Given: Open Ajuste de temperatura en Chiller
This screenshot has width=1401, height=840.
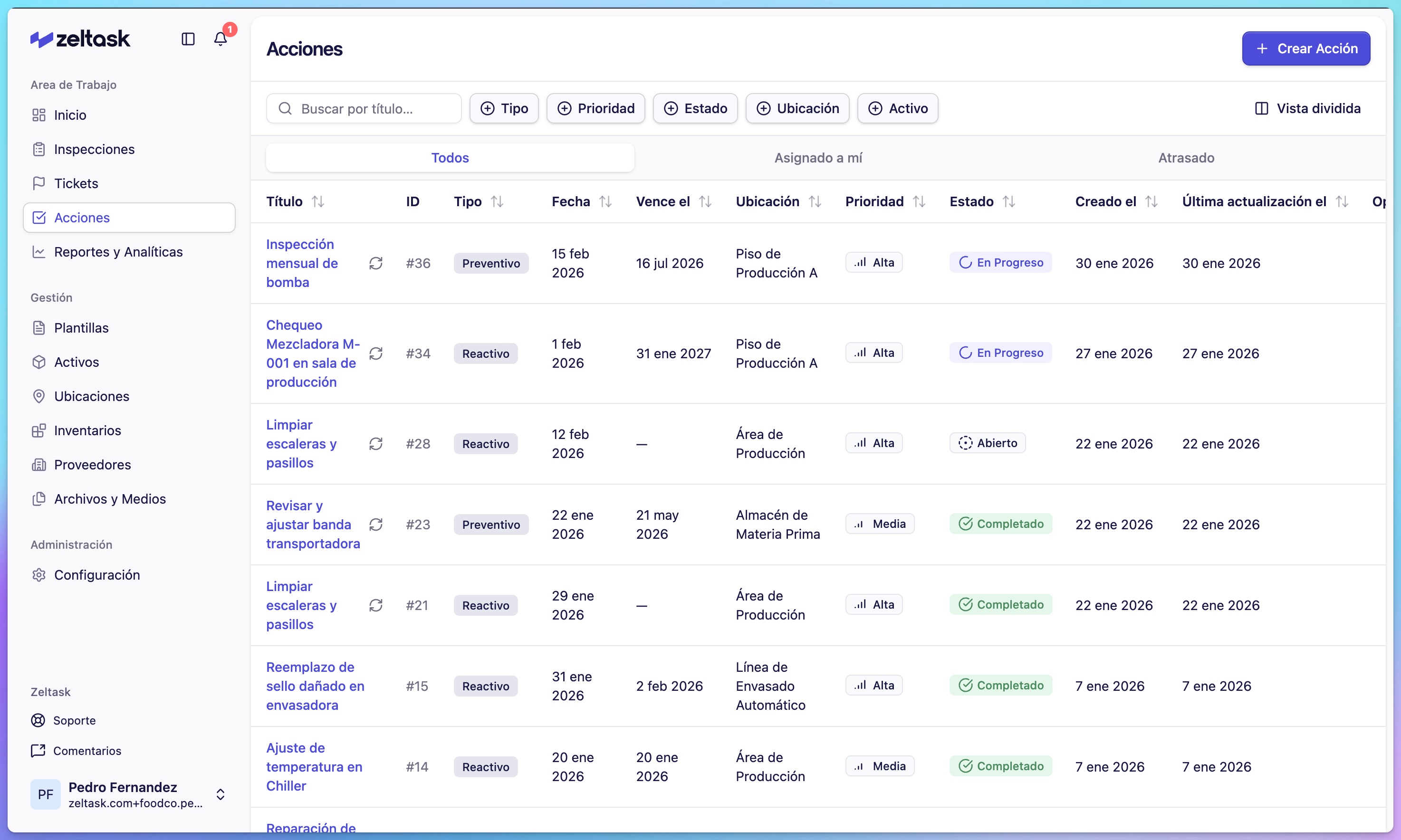Looking at the screenshot, I should (314, 767).
